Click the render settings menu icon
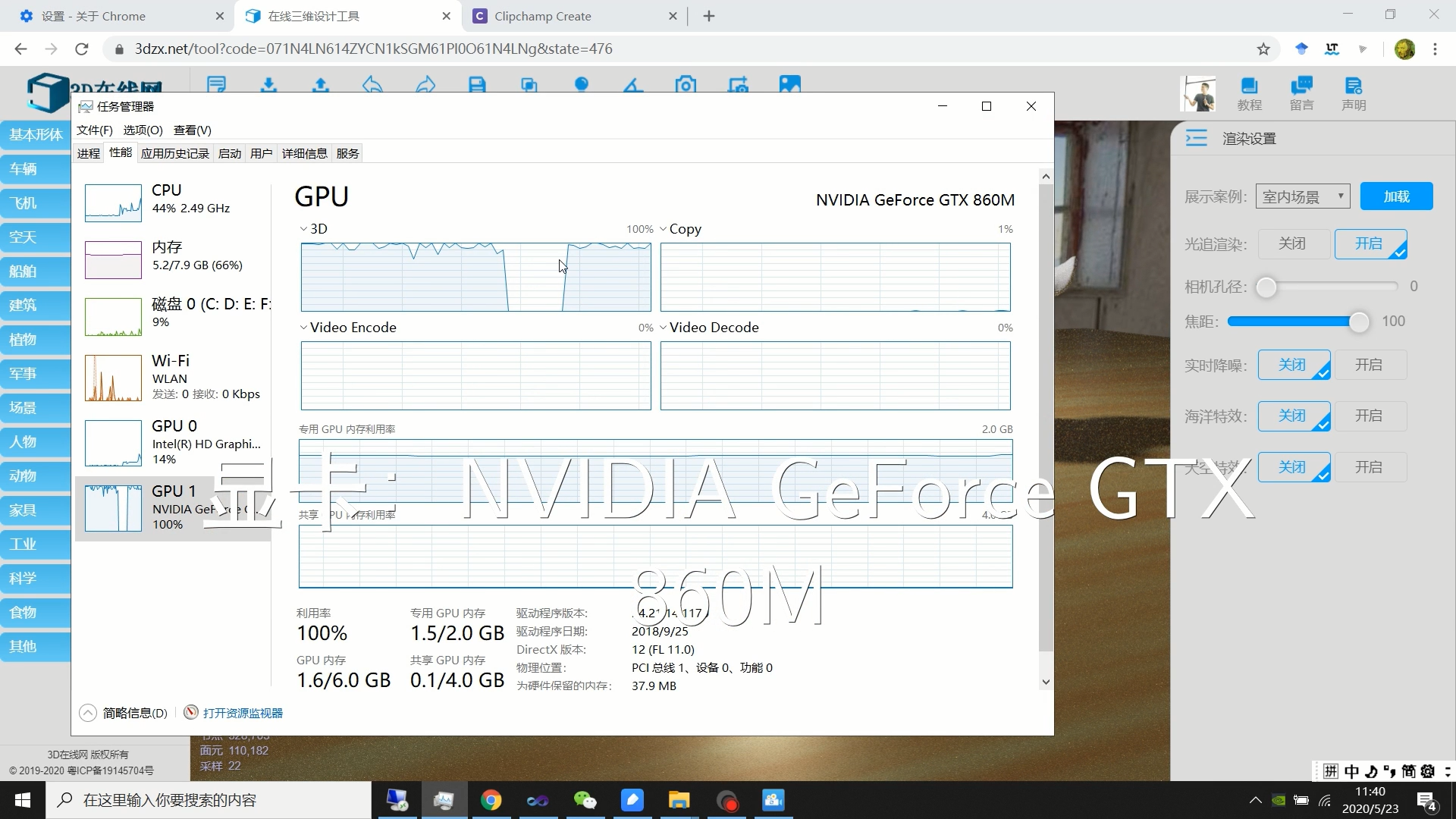The height and width of the screenshot is (819, 1456). pos(1196,138)
